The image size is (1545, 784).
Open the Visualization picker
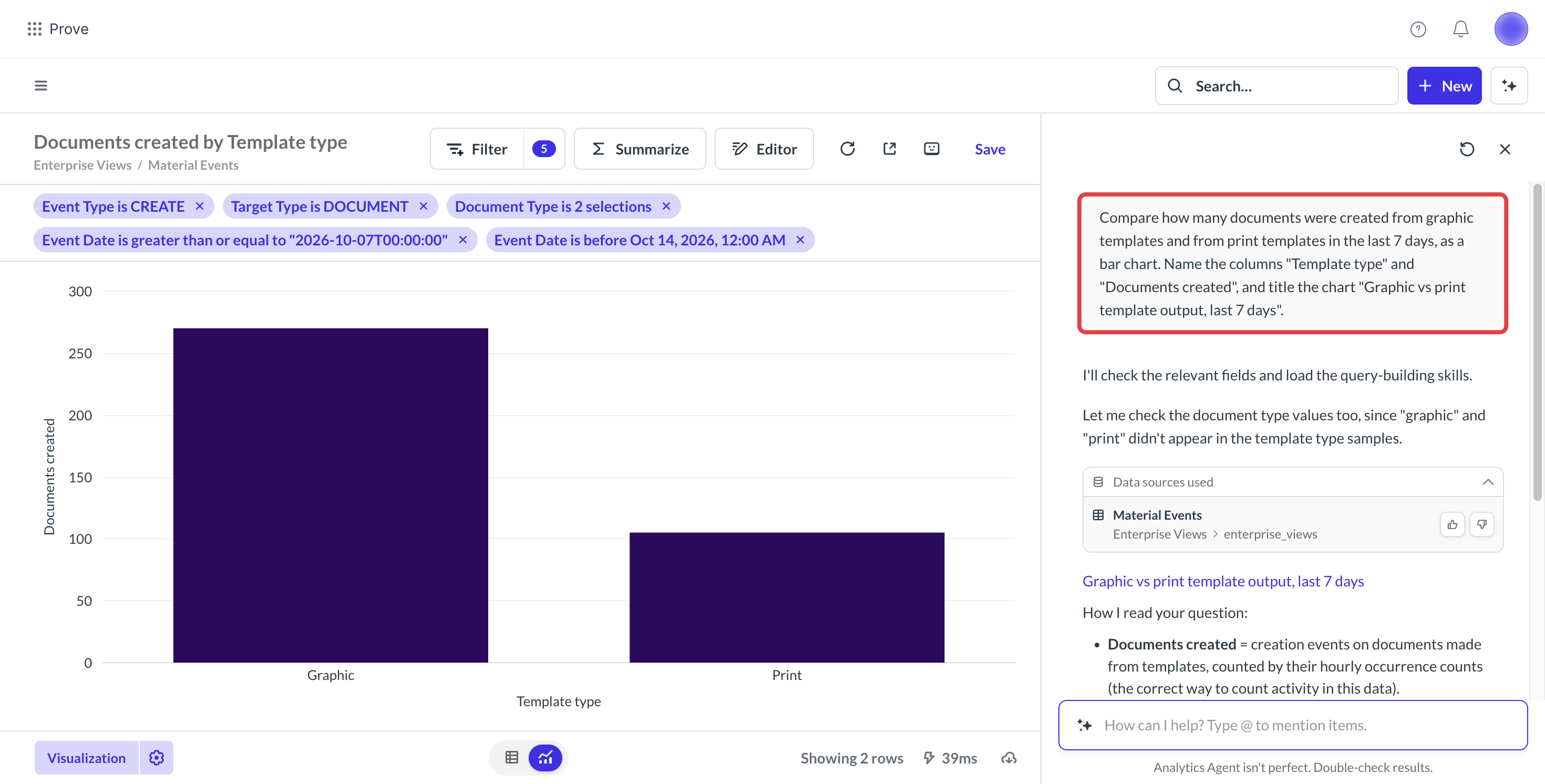coord(86,758)
